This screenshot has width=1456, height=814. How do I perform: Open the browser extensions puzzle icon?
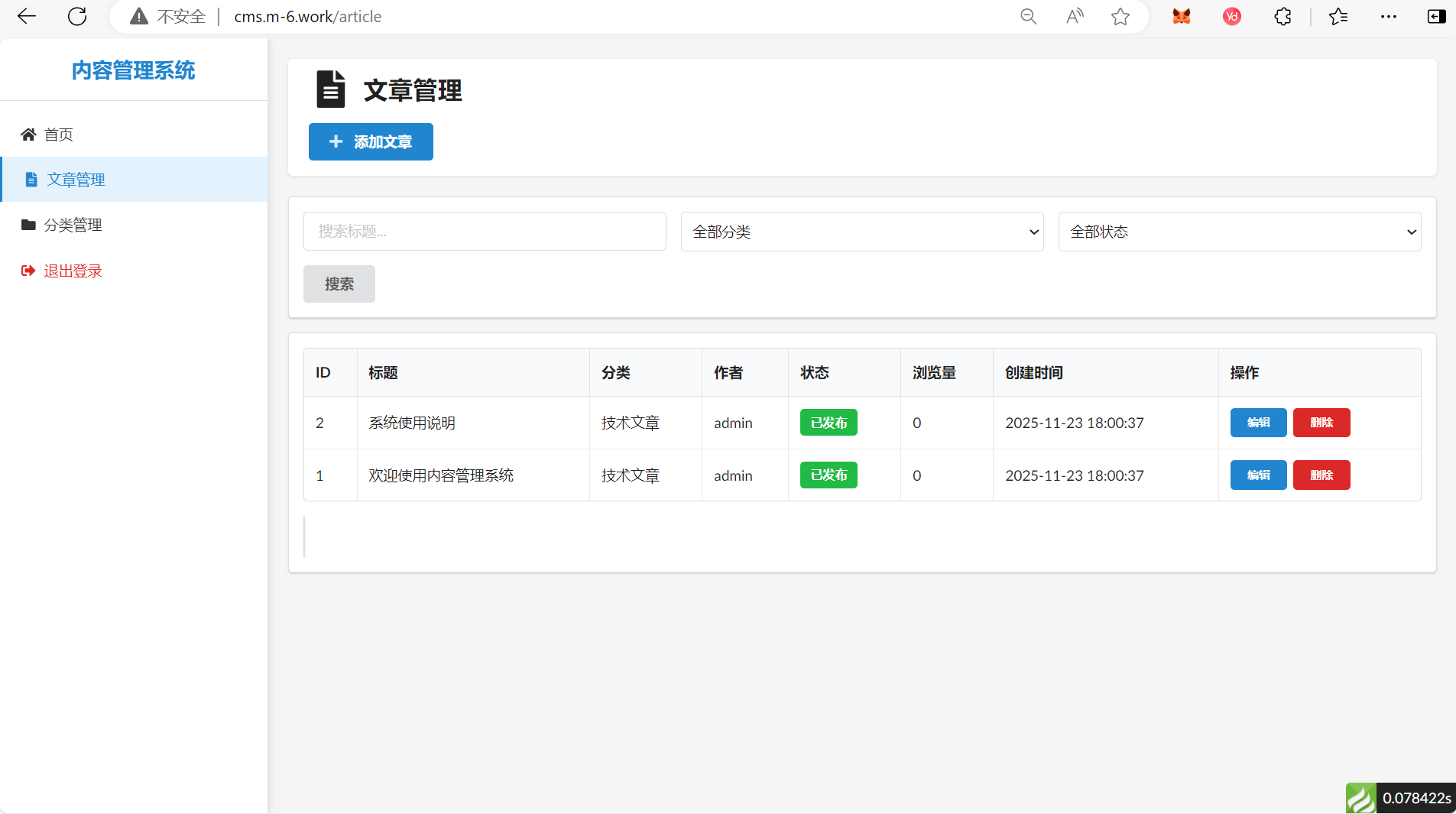pyautogui.click(x=1283, y=16)
